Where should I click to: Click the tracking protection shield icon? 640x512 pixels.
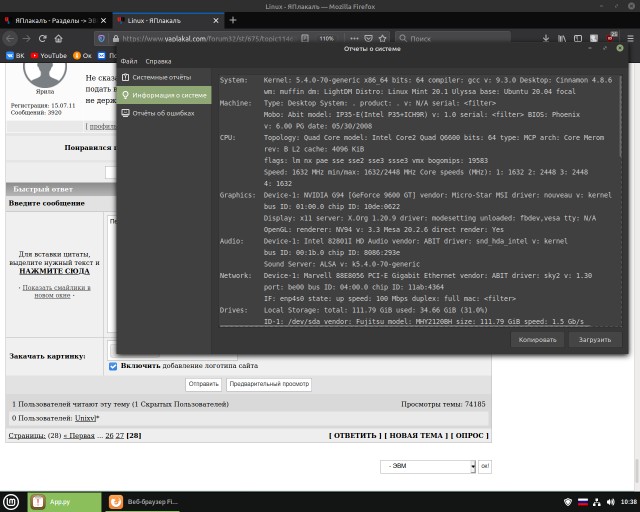102,38
